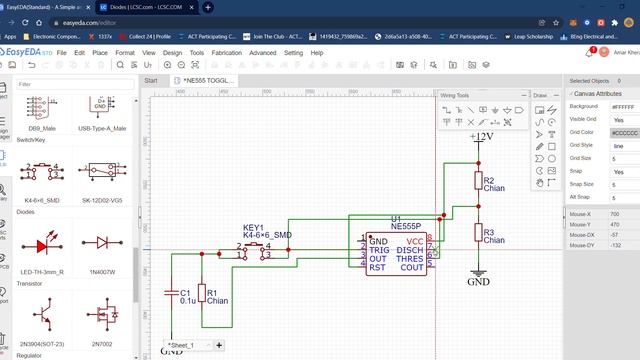Screen dimensions: 640x360
Task: Select the Net Port tool
Action: [x=519, y=110]
